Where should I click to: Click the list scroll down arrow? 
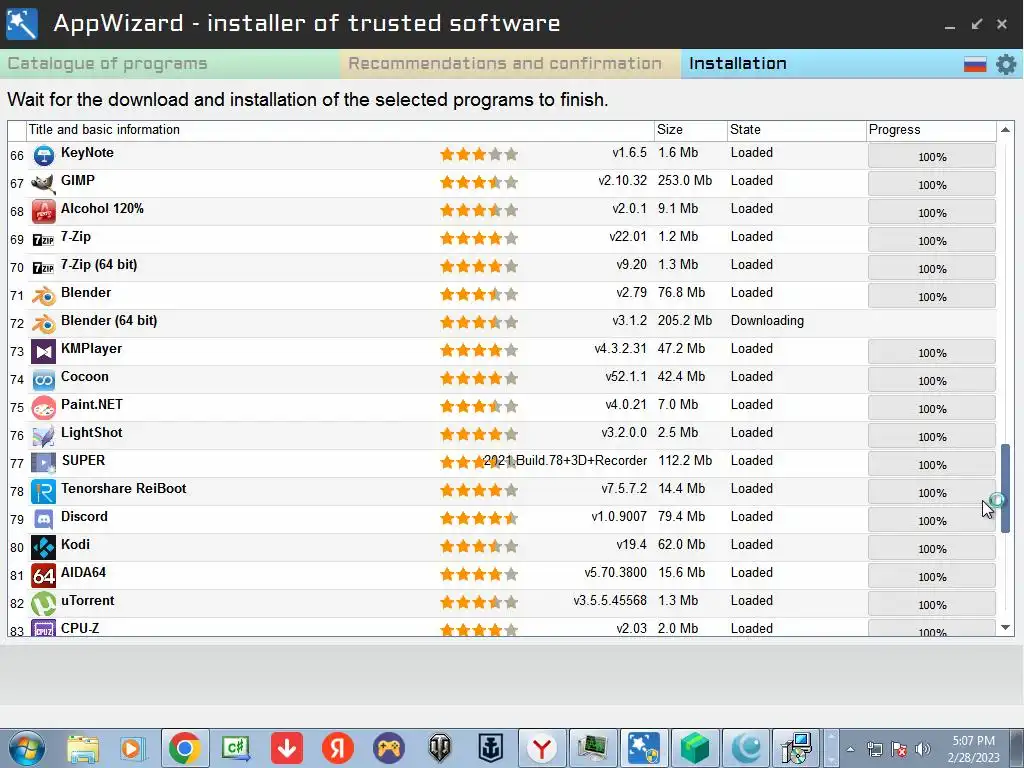[1006, 628]
